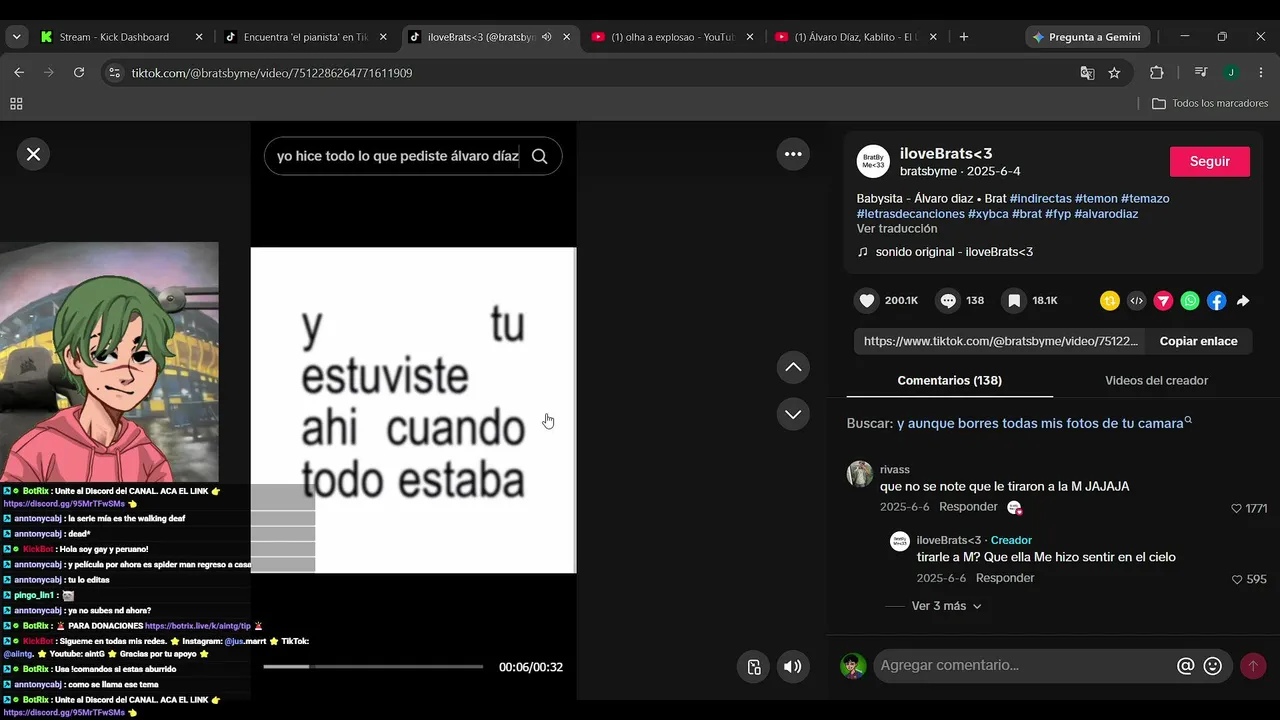Go back with the browser back arrow
Image resolution: width=1280 pixels, height=720 pixels.
pos(19,73)
